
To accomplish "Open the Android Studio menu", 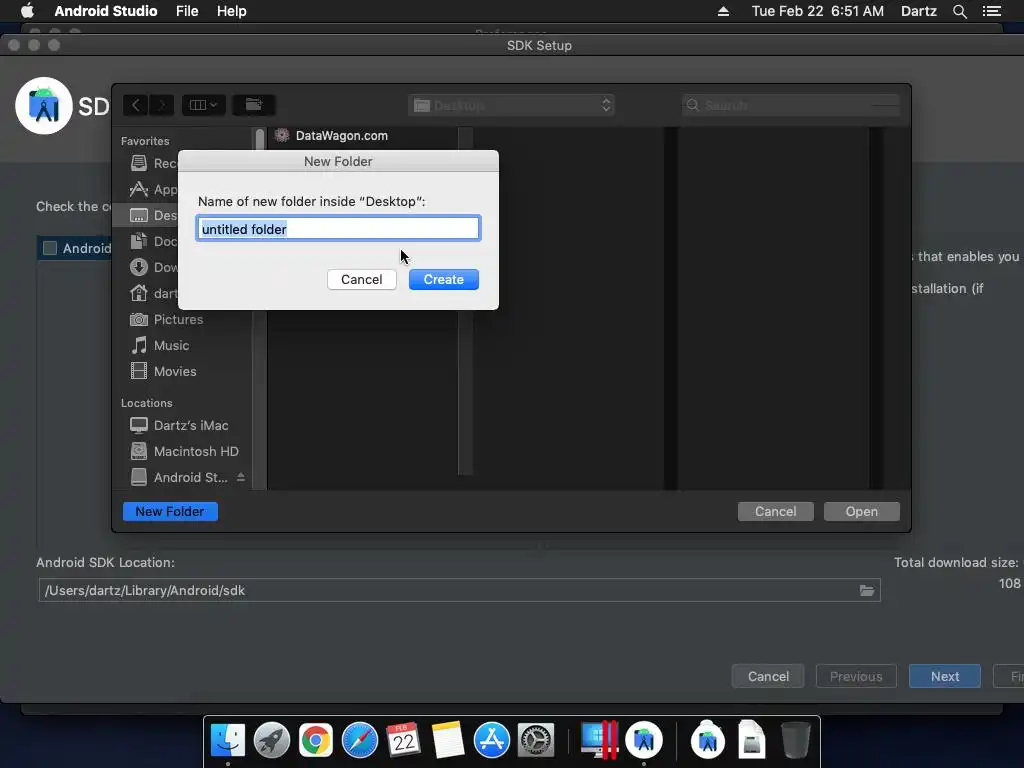I will tap(106, 11).
